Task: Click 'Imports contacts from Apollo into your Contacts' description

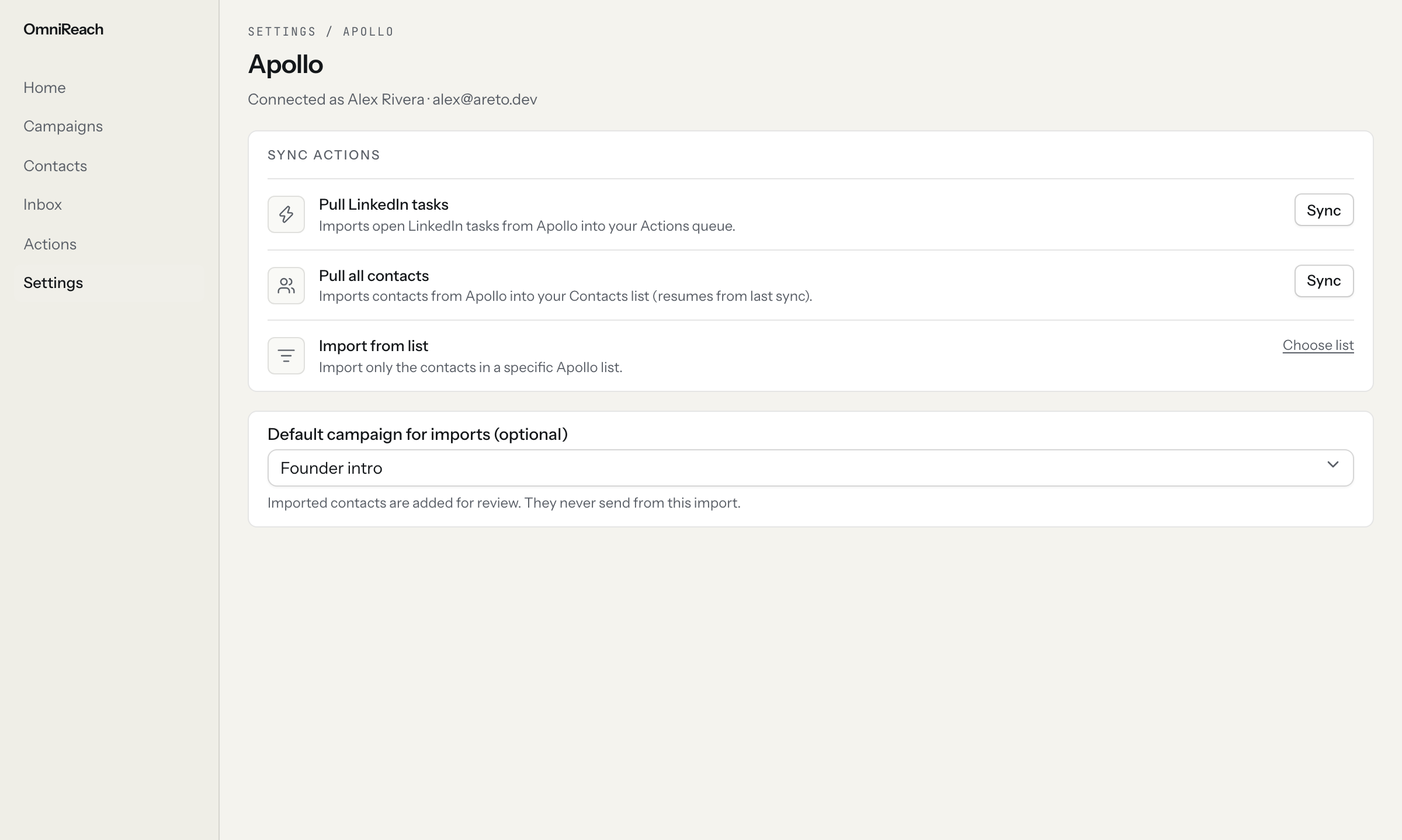Action: [x=565, y=296]
